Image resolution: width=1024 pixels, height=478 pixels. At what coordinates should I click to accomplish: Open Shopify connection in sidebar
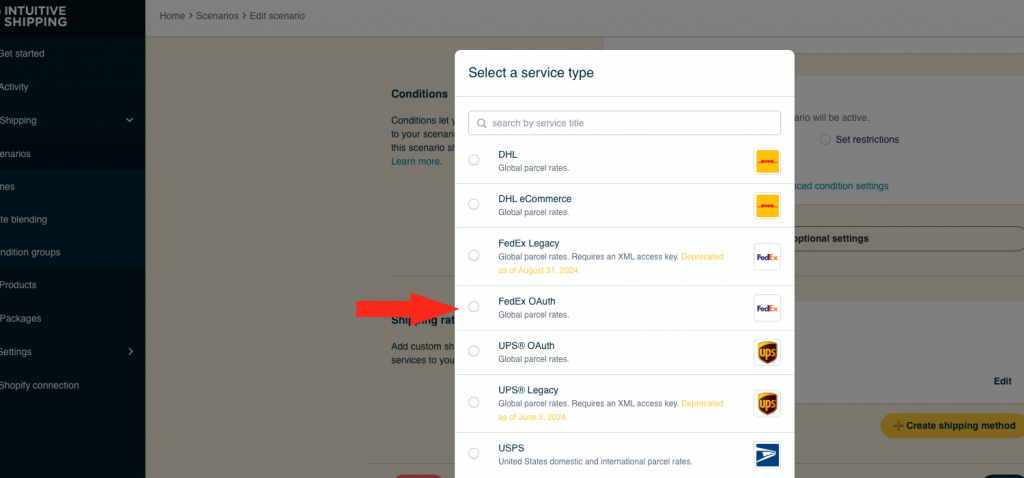(39, 385)
